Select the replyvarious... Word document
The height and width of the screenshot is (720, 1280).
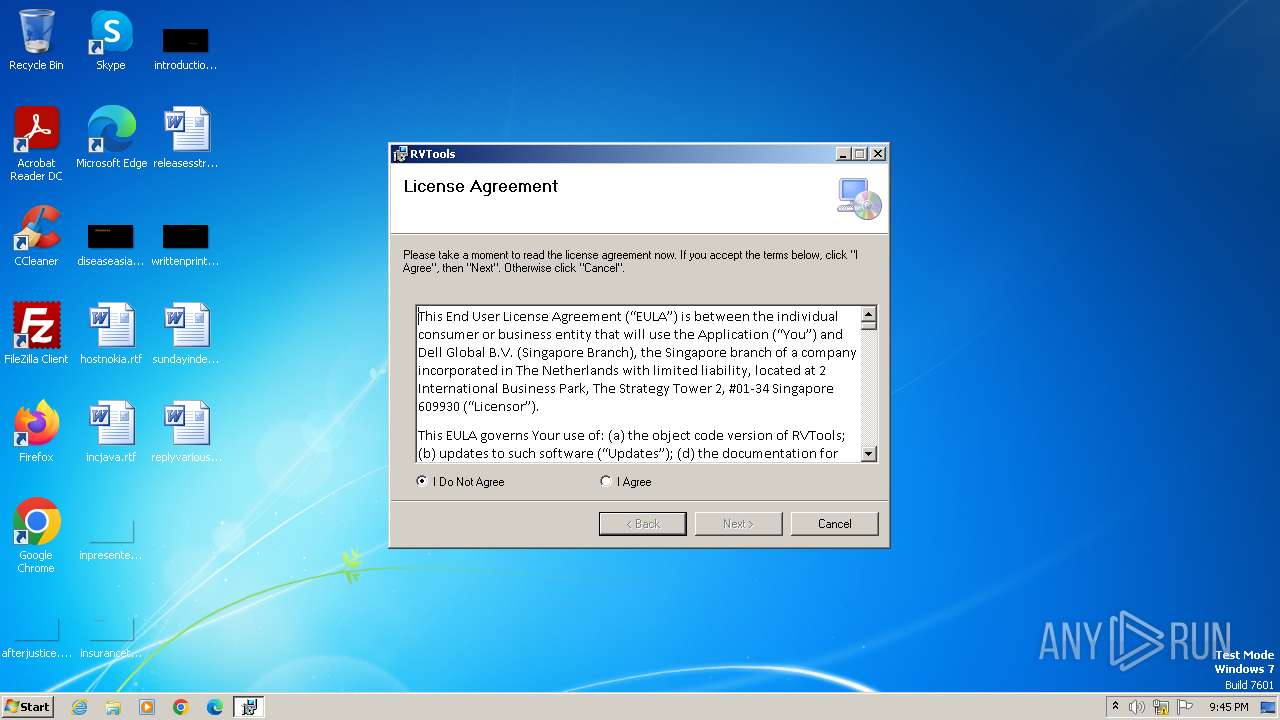(x=185, y=432)
